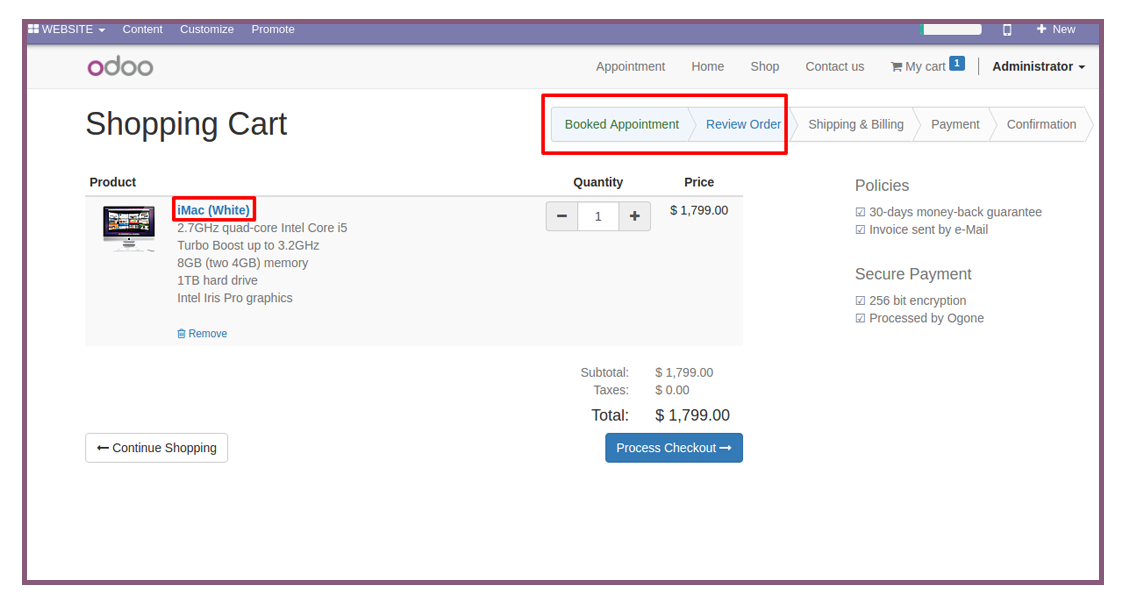Click the Processed by Ogone text

coord(926,318)
